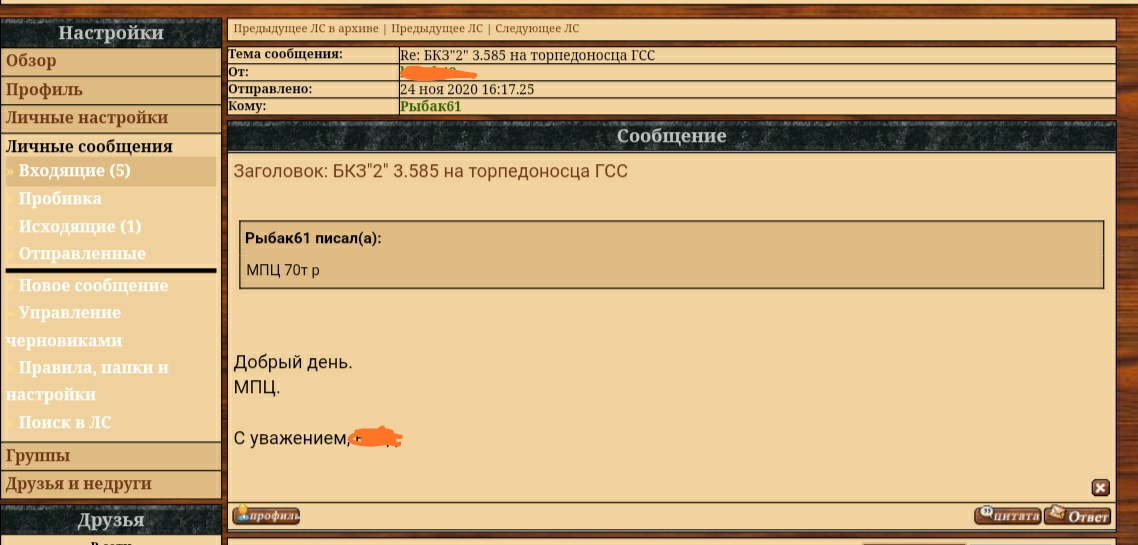The height and width of the screenshot is (545, 1138).
Task: Open Отправленные sent messages
Action: [82, 254]
